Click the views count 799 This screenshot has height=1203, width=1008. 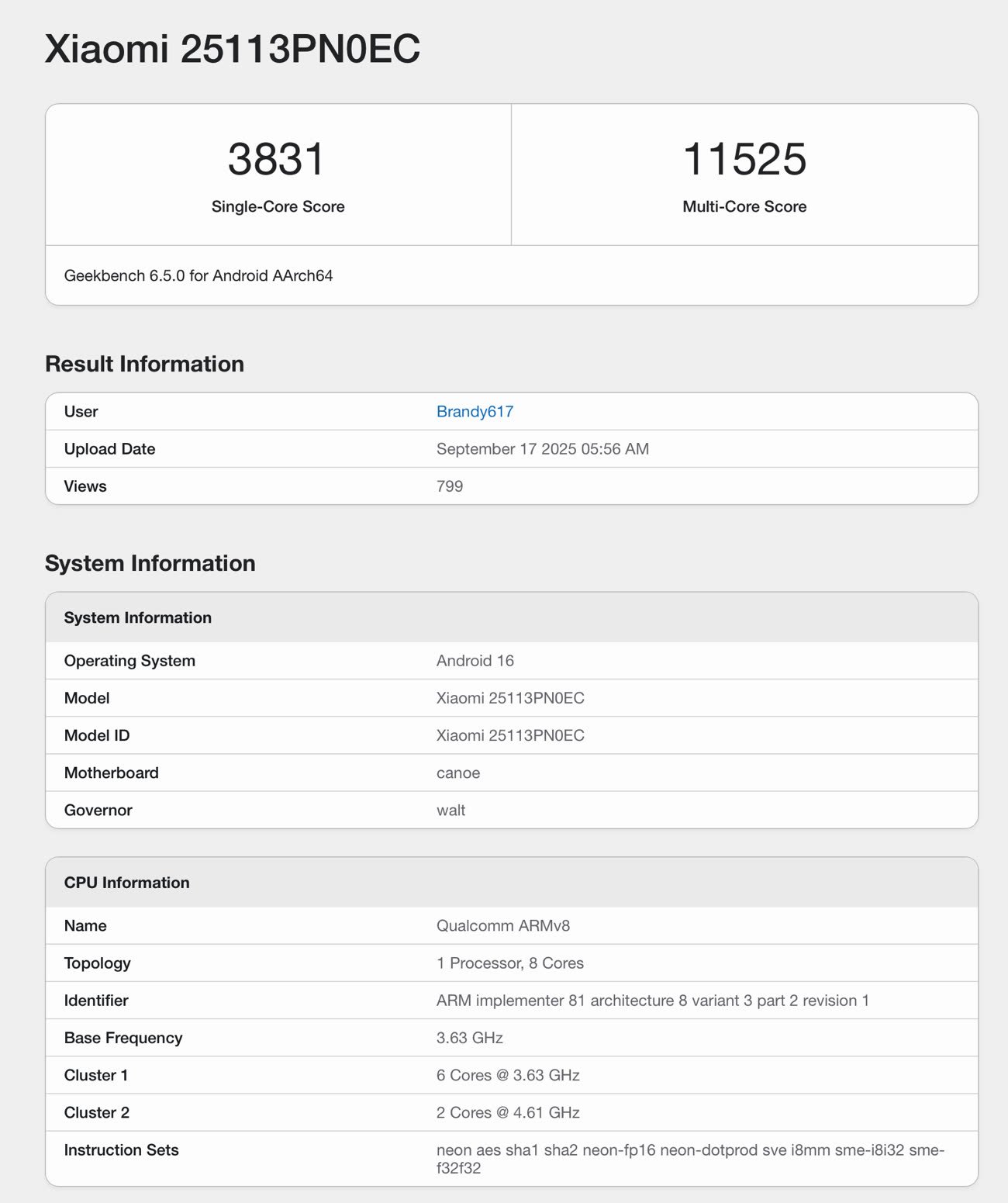(450, 486)
